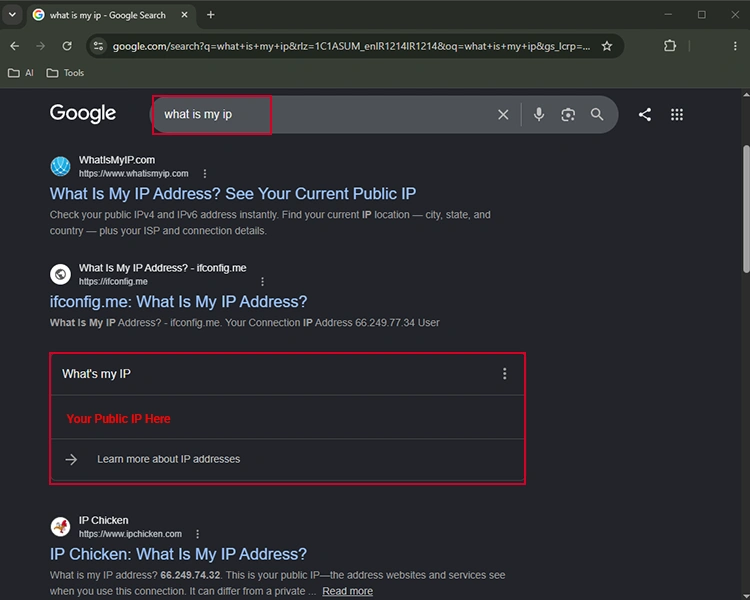Open Chrome's three-dot menu
Image resolution: width=750 pixels, height=600 pixels.
735,46
